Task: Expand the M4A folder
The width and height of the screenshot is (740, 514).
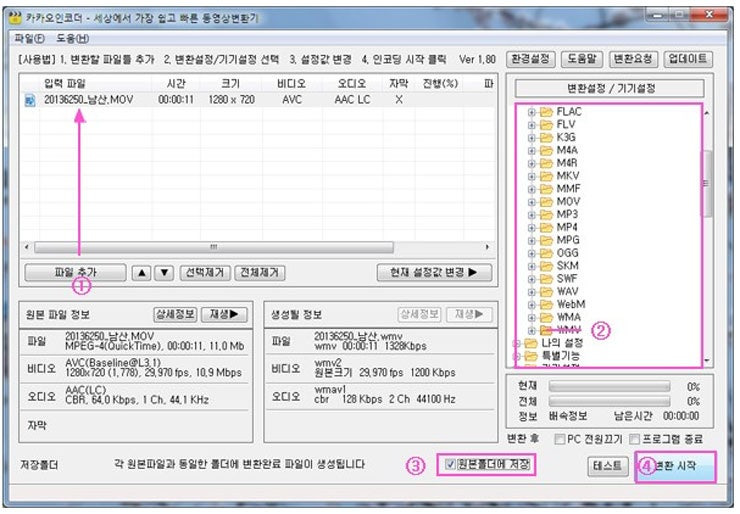Action: pos(531,151)
